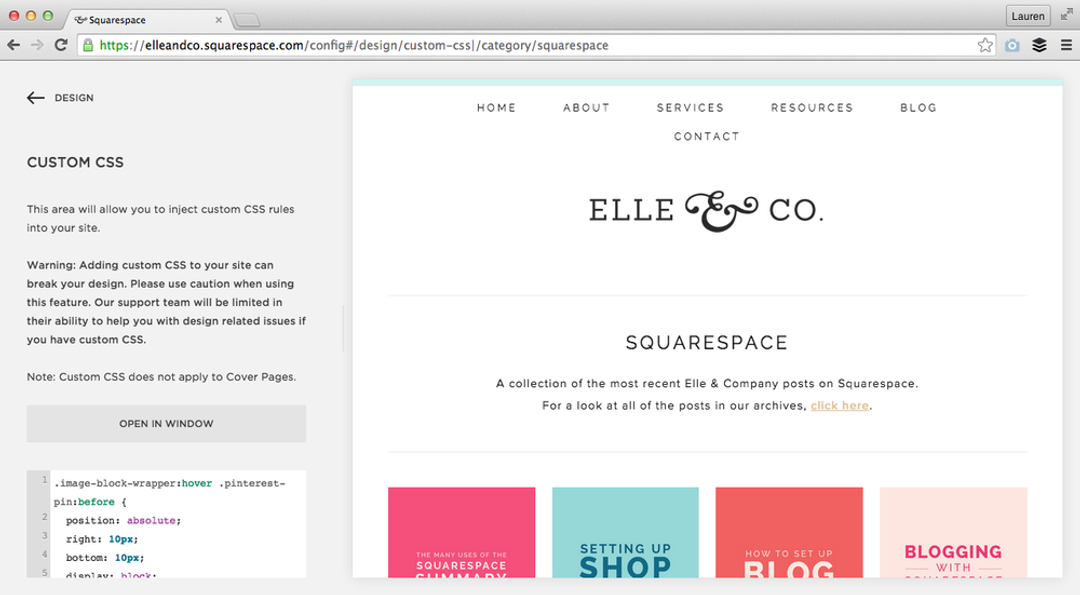Reload the page with refresh icon
The image size is (1080, 595).
coord(61,45)
